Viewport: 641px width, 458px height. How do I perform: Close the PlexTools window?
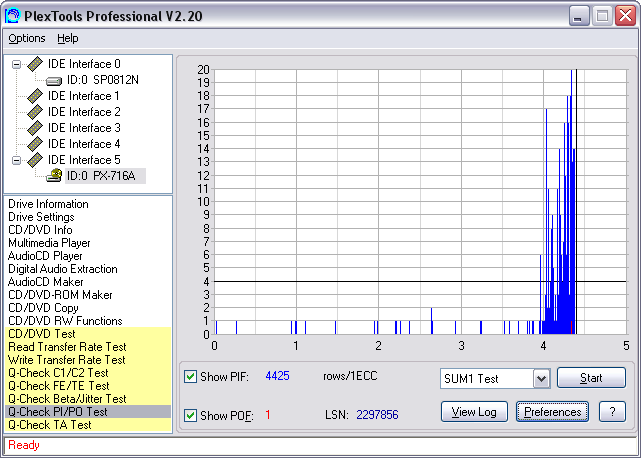tap(625, 16)
